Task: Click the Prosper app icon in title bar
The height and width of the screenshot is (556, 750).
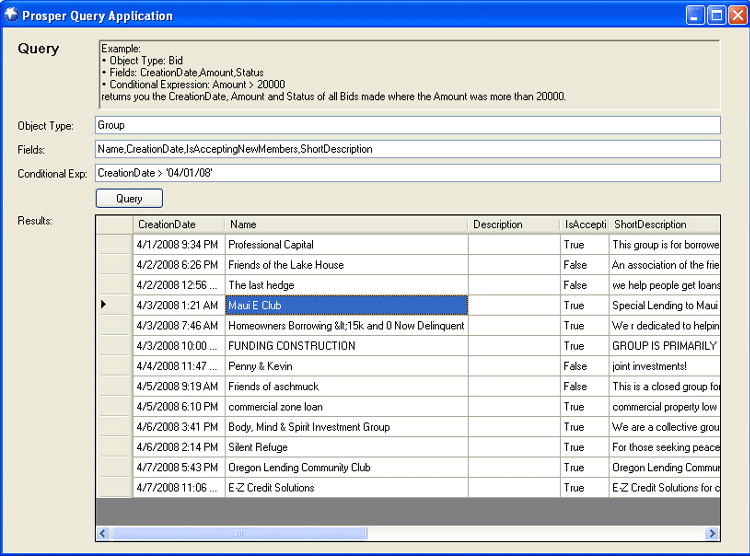Action: (x=11, y=15)
